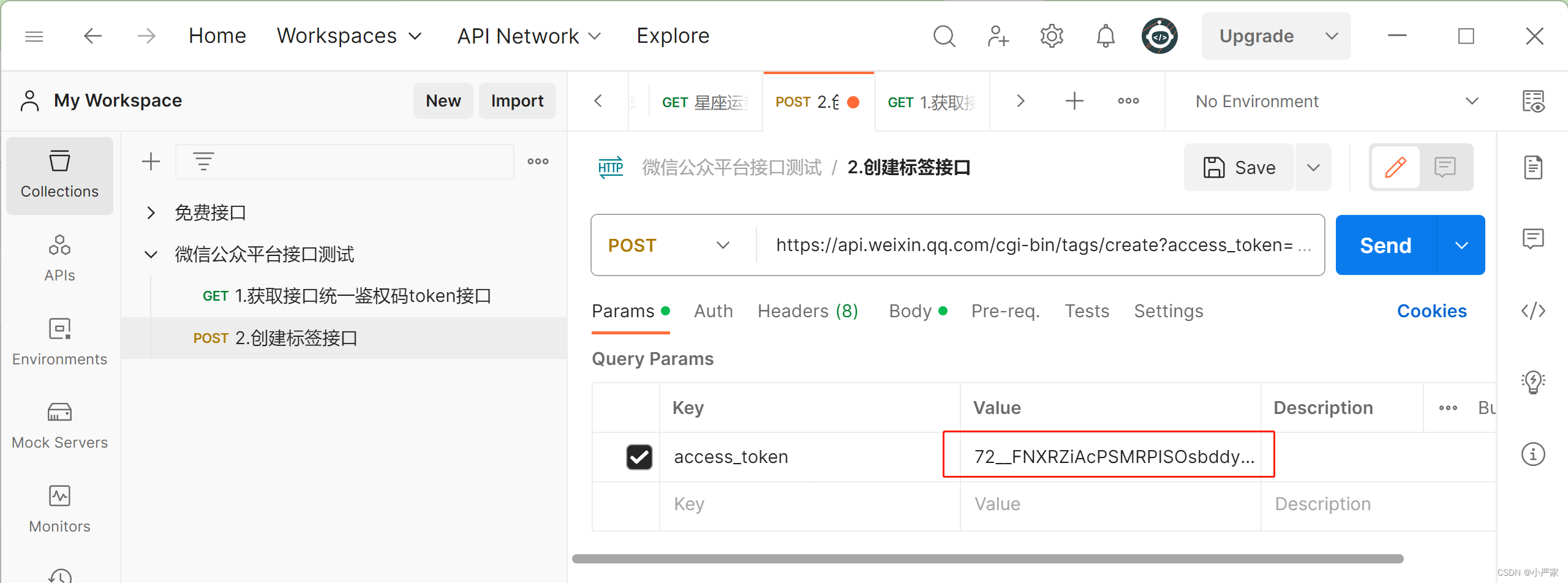Switch to the GET 星座运 tab
1568x583 pixels.
(x=705, y=102)
